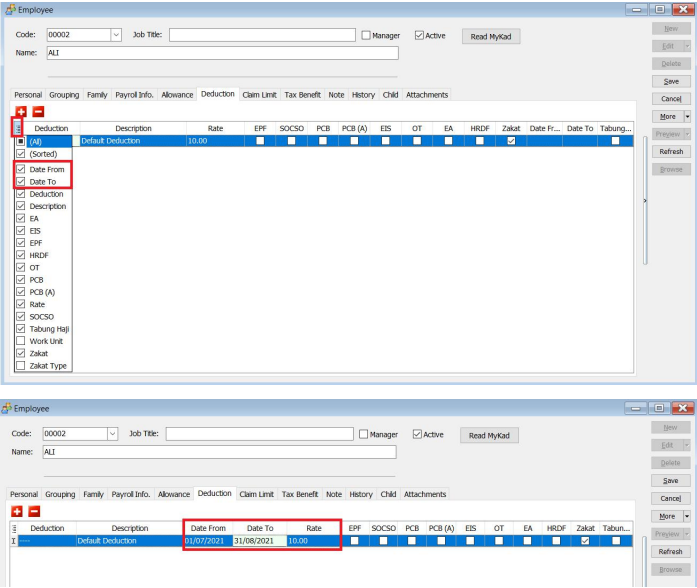The image size is (697, 588).
Task: Expand Code dropdown in upper window
Action: [115, 35]
